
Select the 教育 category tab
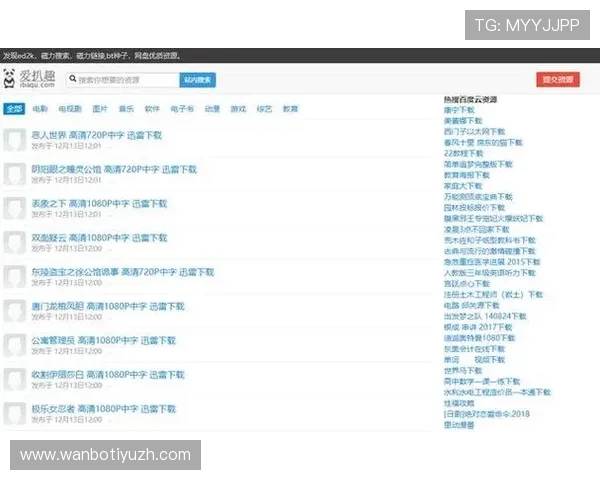[290, 109]
